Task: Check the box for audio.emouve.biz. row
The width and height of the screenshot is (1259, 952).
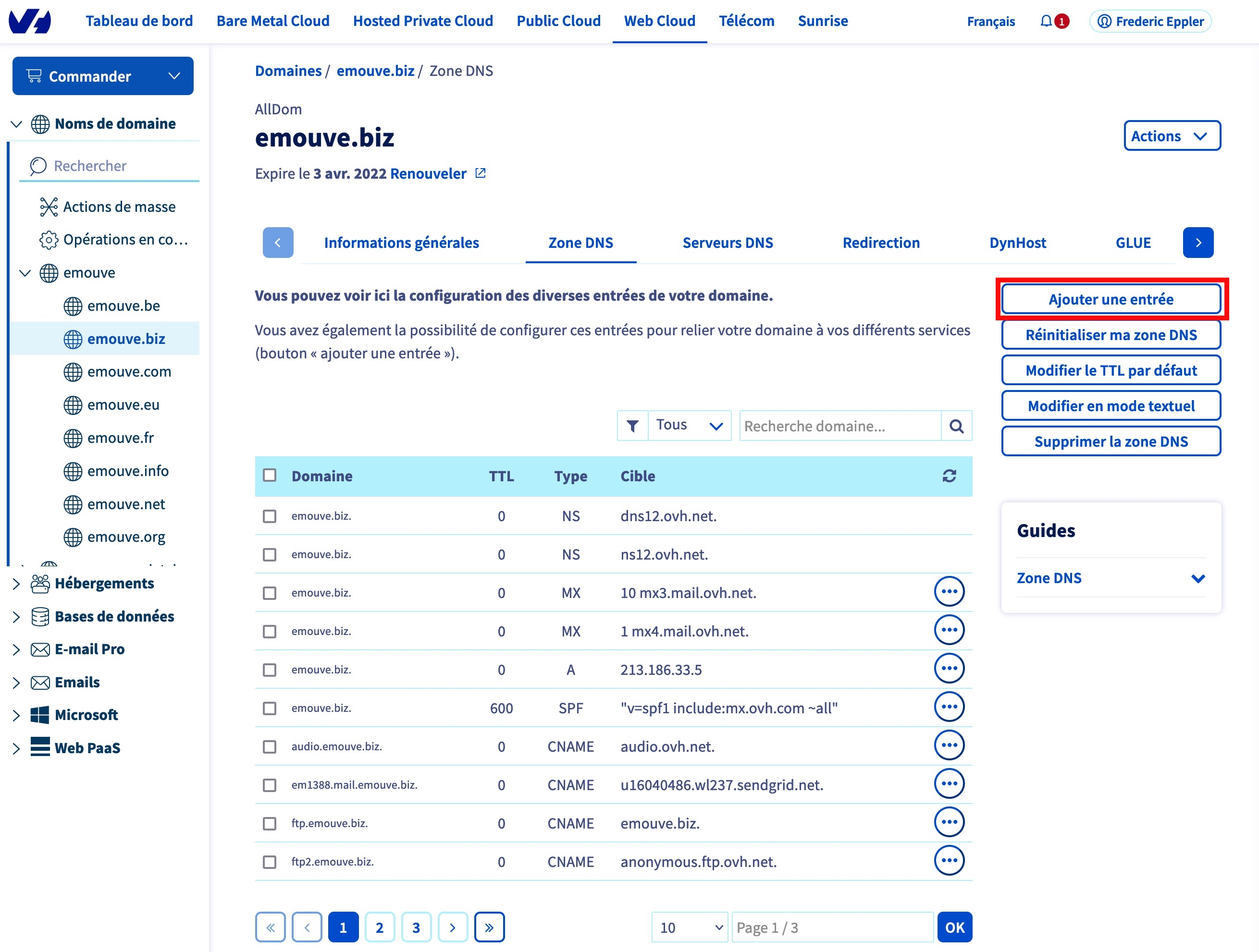Action: coord(269,746)
